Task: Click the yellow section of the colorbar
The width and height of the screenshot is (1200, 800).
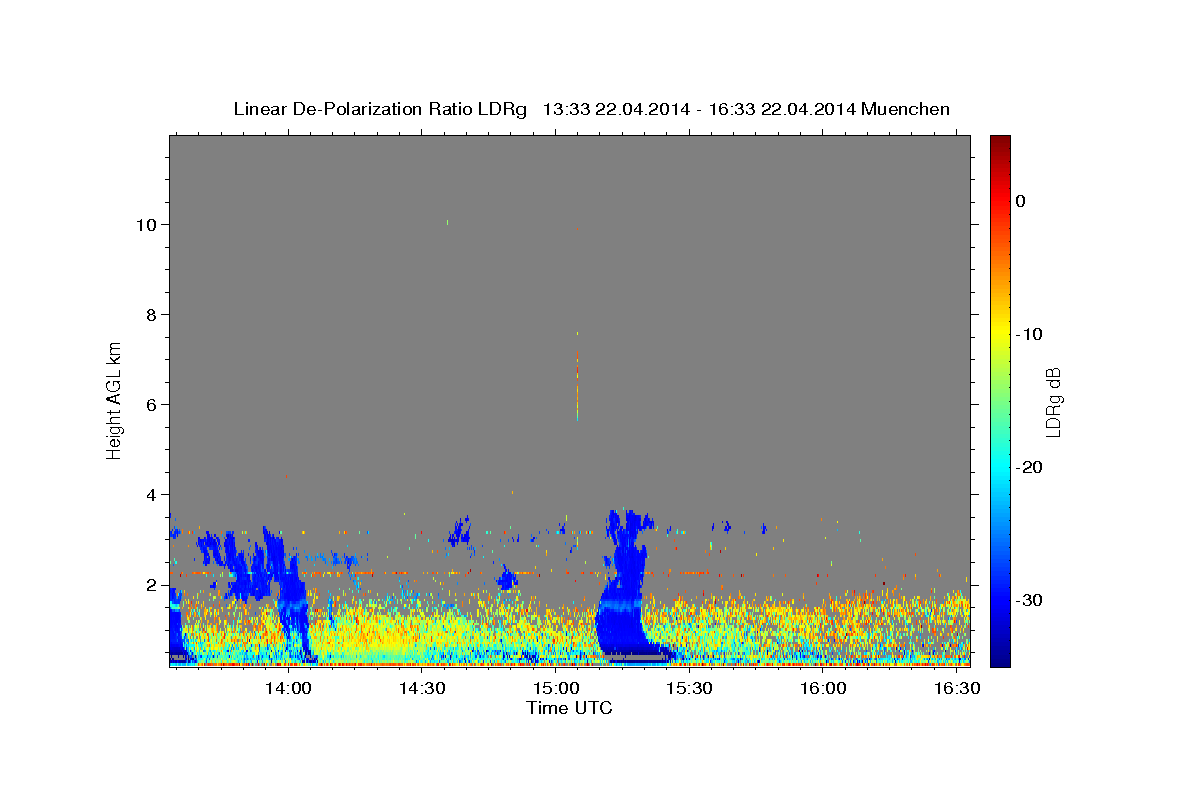Action: pos(1000,334)
